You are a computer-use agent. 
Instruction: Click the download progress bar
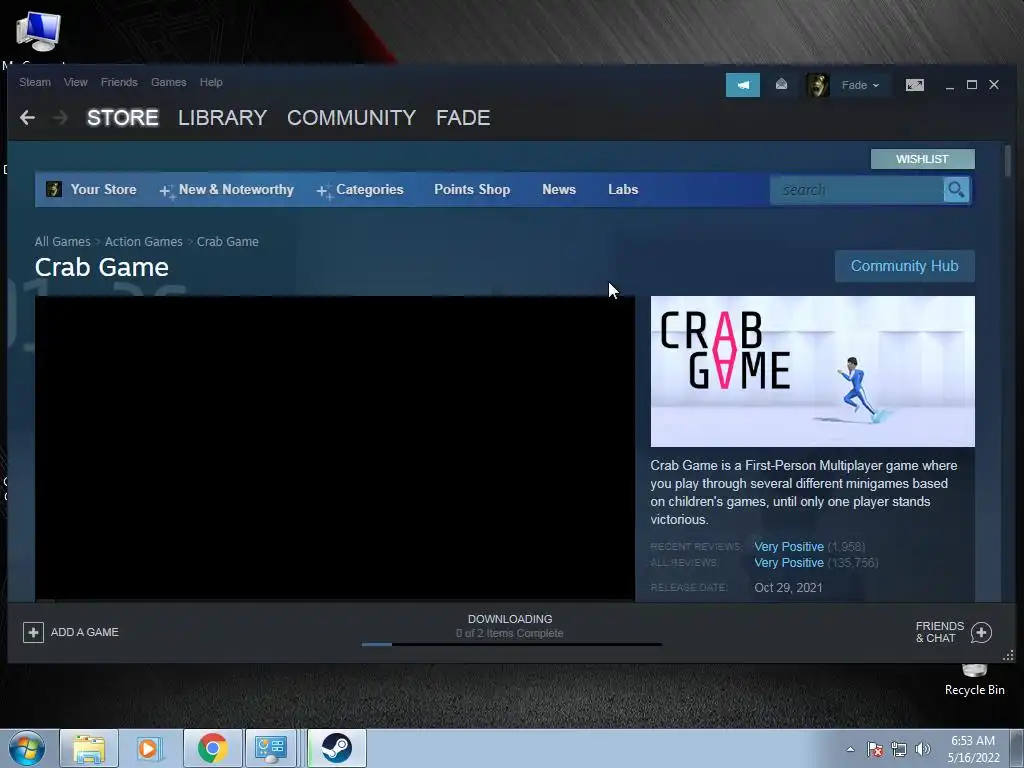(x=512, y=645)
